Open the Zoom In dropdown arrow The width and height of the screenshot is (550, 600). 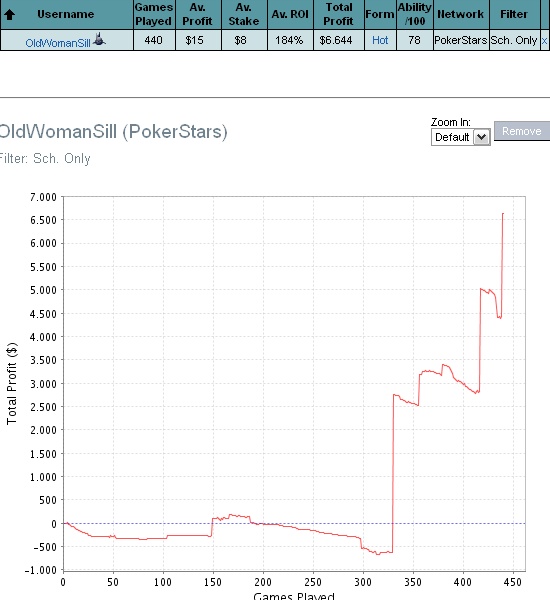481,137
